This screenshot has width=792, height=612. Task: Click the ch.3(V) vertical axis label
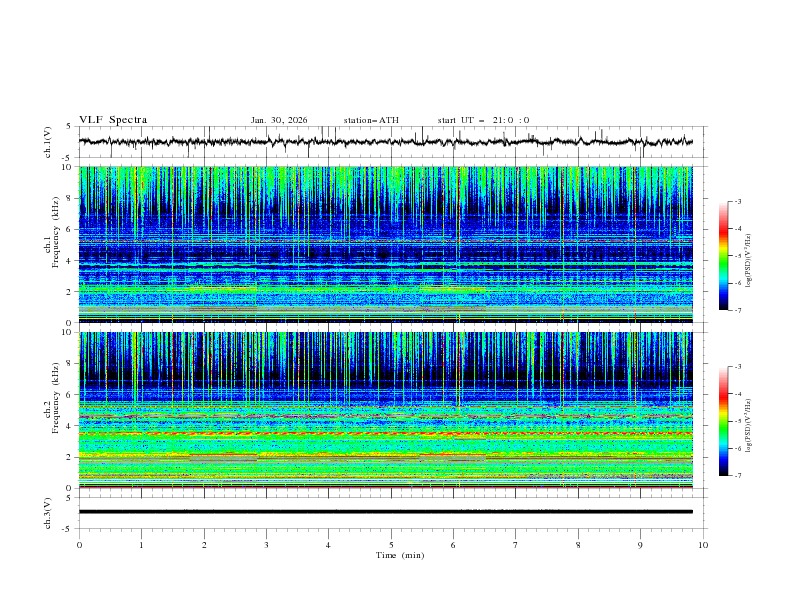click(47, 512)
